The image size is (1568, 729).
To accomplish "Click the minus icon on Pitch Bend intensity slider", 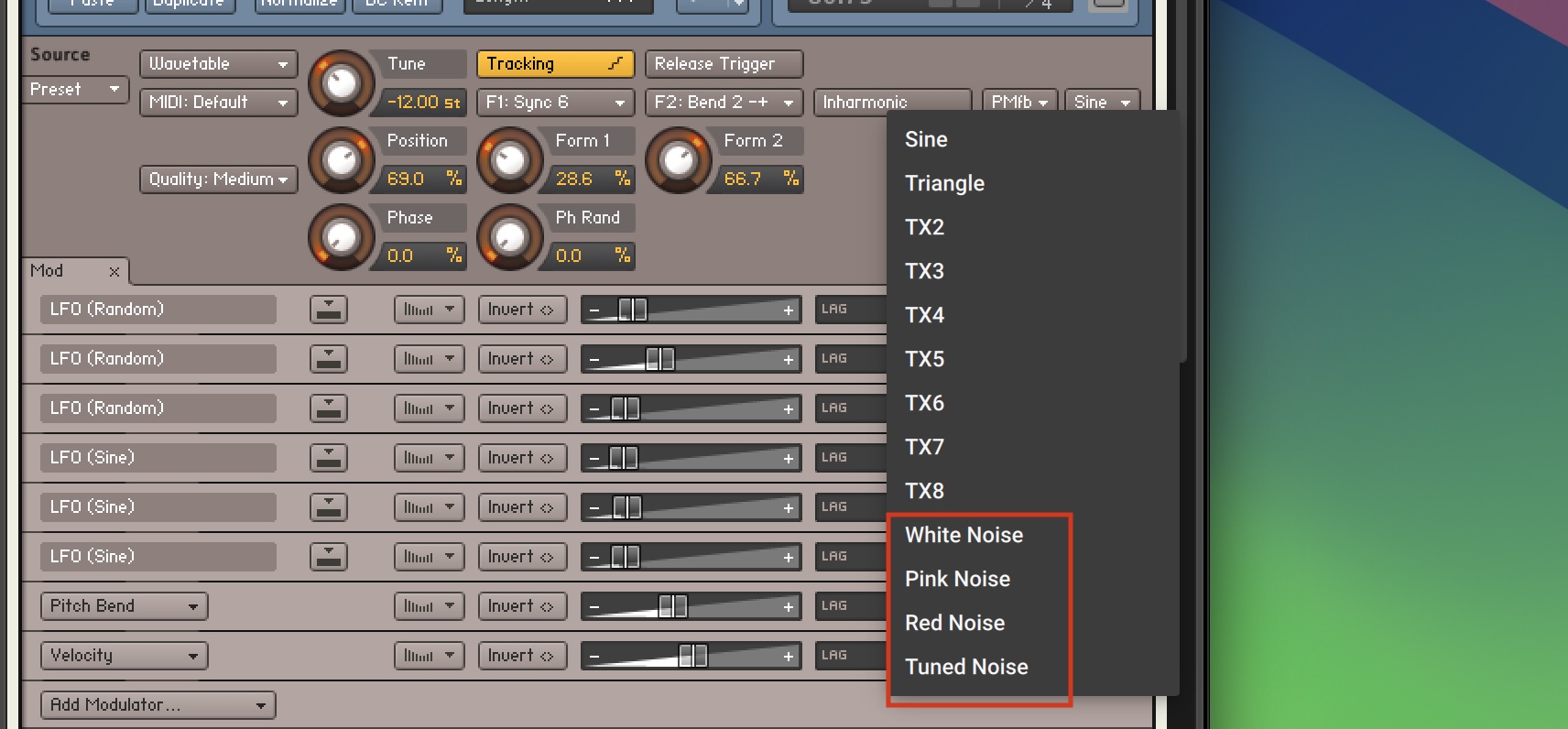I will click(594, 607).
